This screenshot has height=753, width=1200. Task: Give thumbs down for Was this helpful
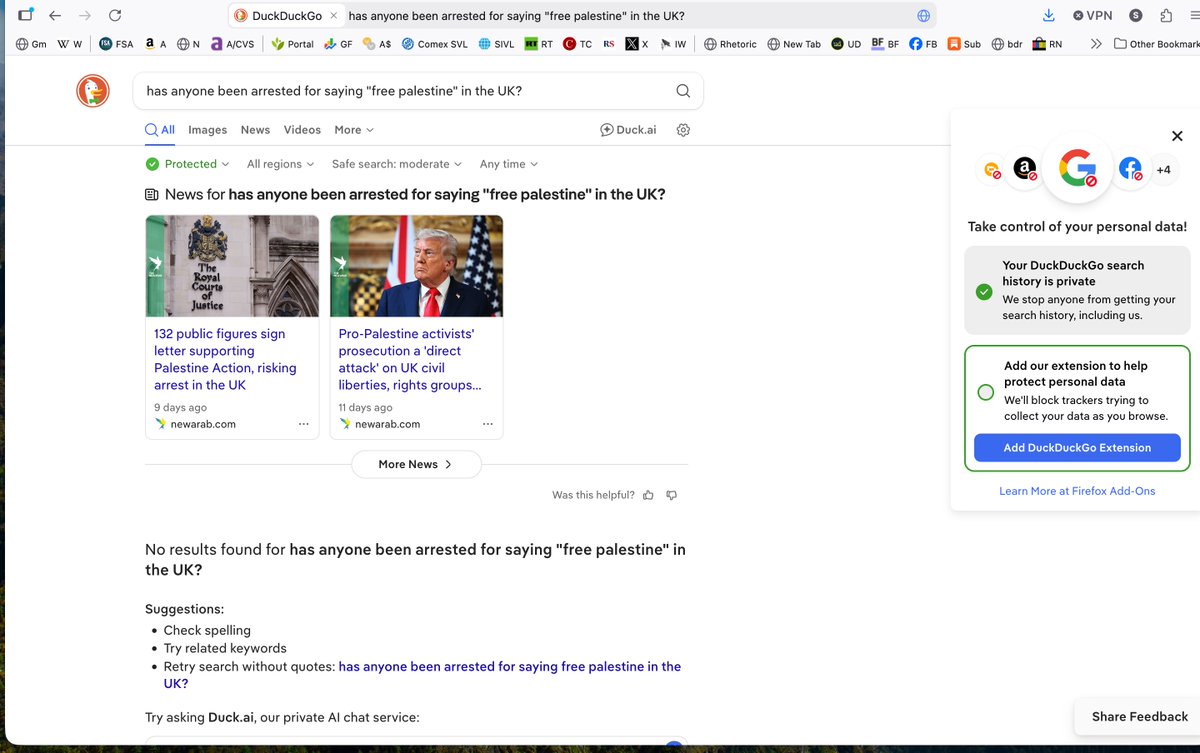coord(672,495)
